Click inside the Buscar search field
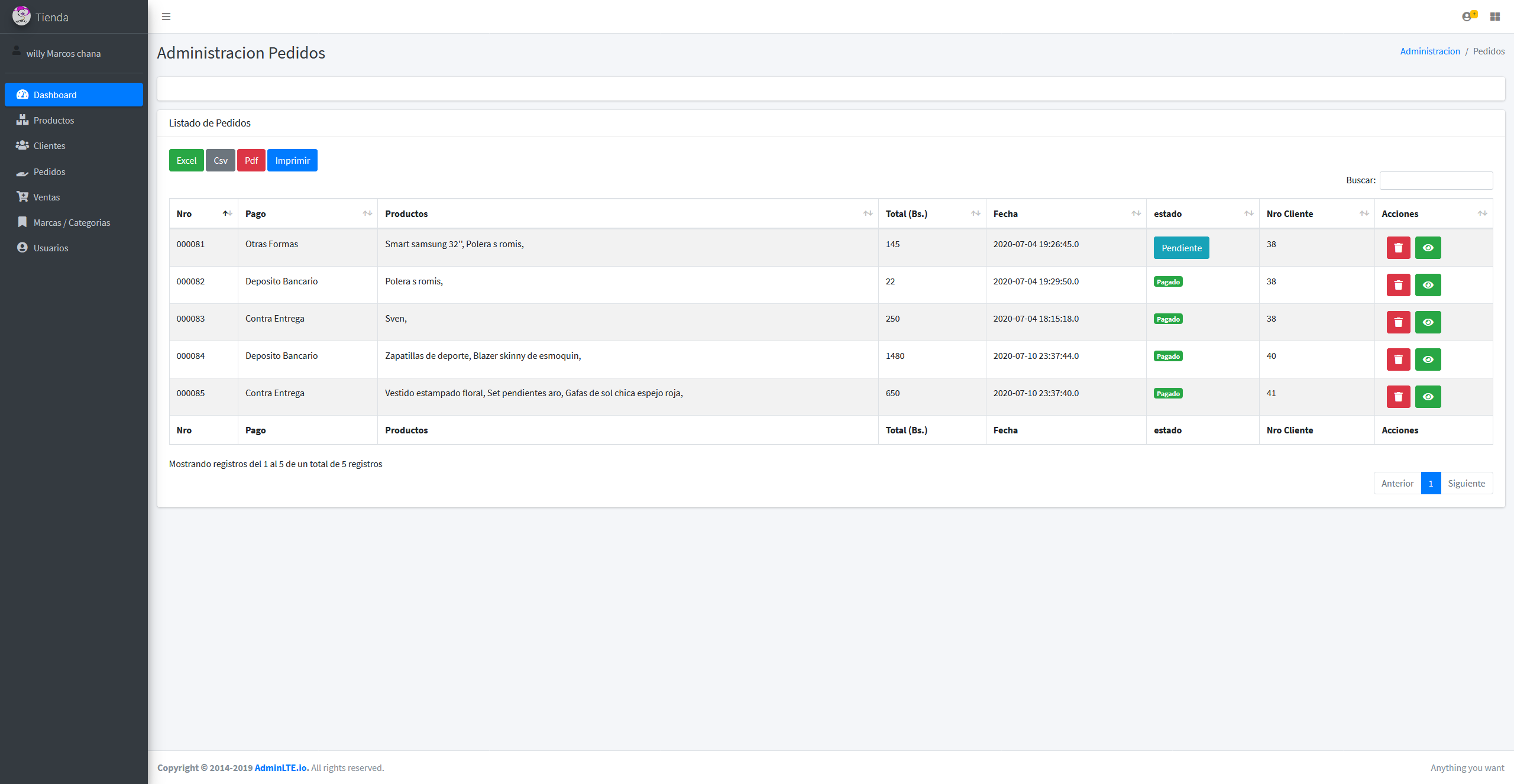This screenshot has height=784, width=1514. coord(1436,180)
